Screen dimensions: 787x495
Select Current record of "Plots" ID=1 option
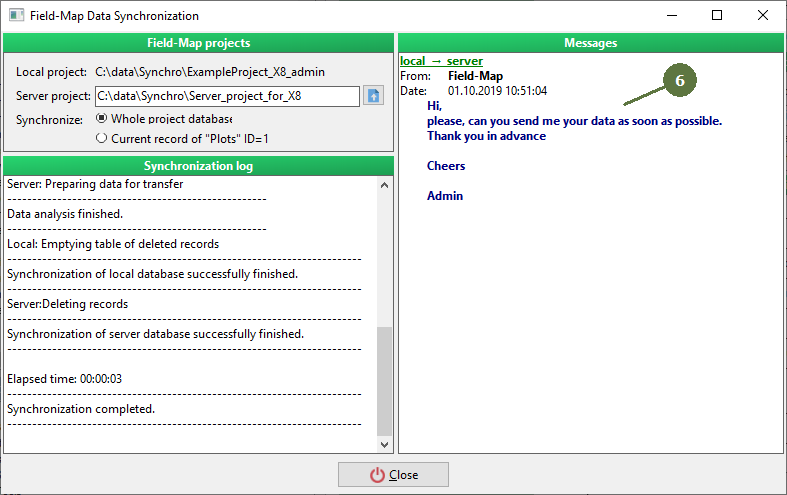point(182,139)
